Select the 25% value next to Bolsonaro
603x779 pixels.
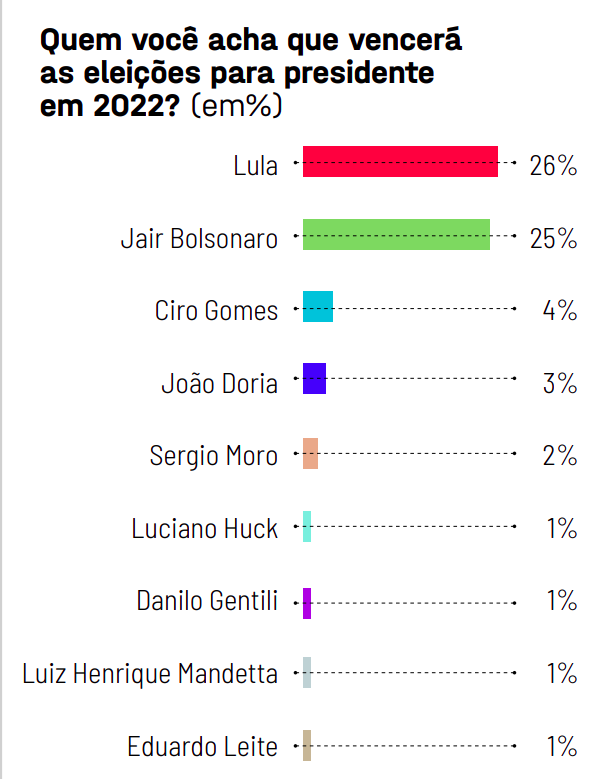tap(553, 238)
